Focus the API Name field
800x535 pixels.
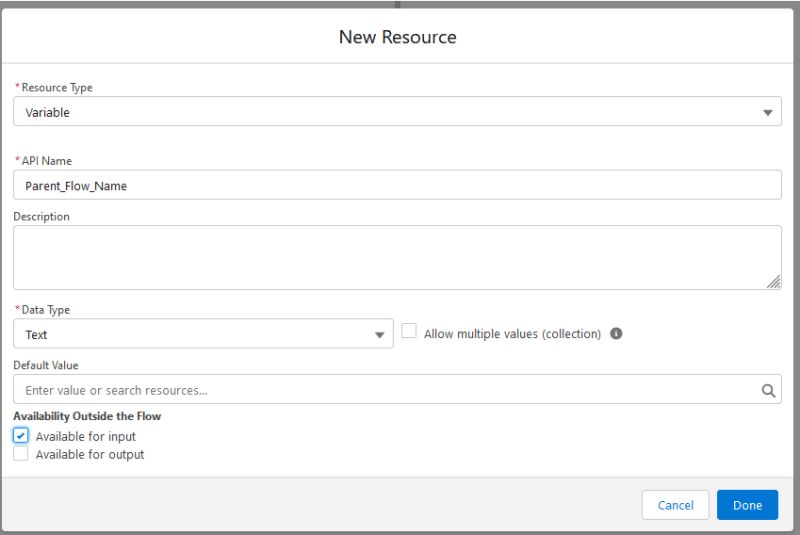pos(397,185)
